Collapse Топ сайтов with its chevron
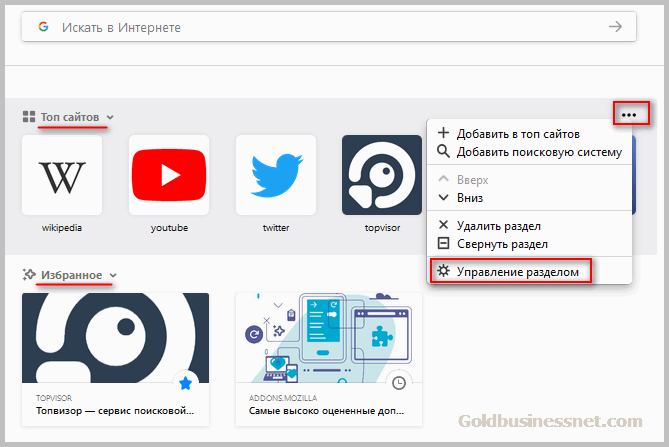 click(110, 117)
